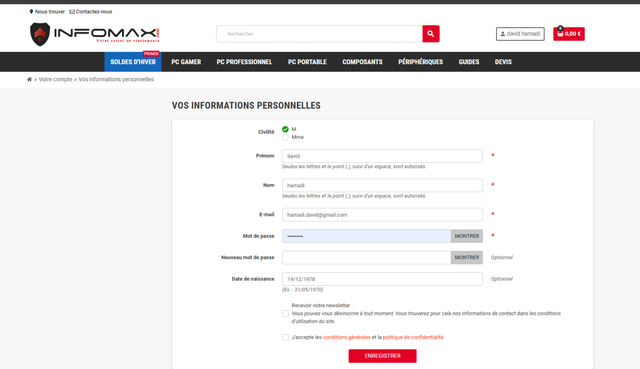Click the Prénom field containing david
Screen dimensions: 640x369
[x=382, y=156]
